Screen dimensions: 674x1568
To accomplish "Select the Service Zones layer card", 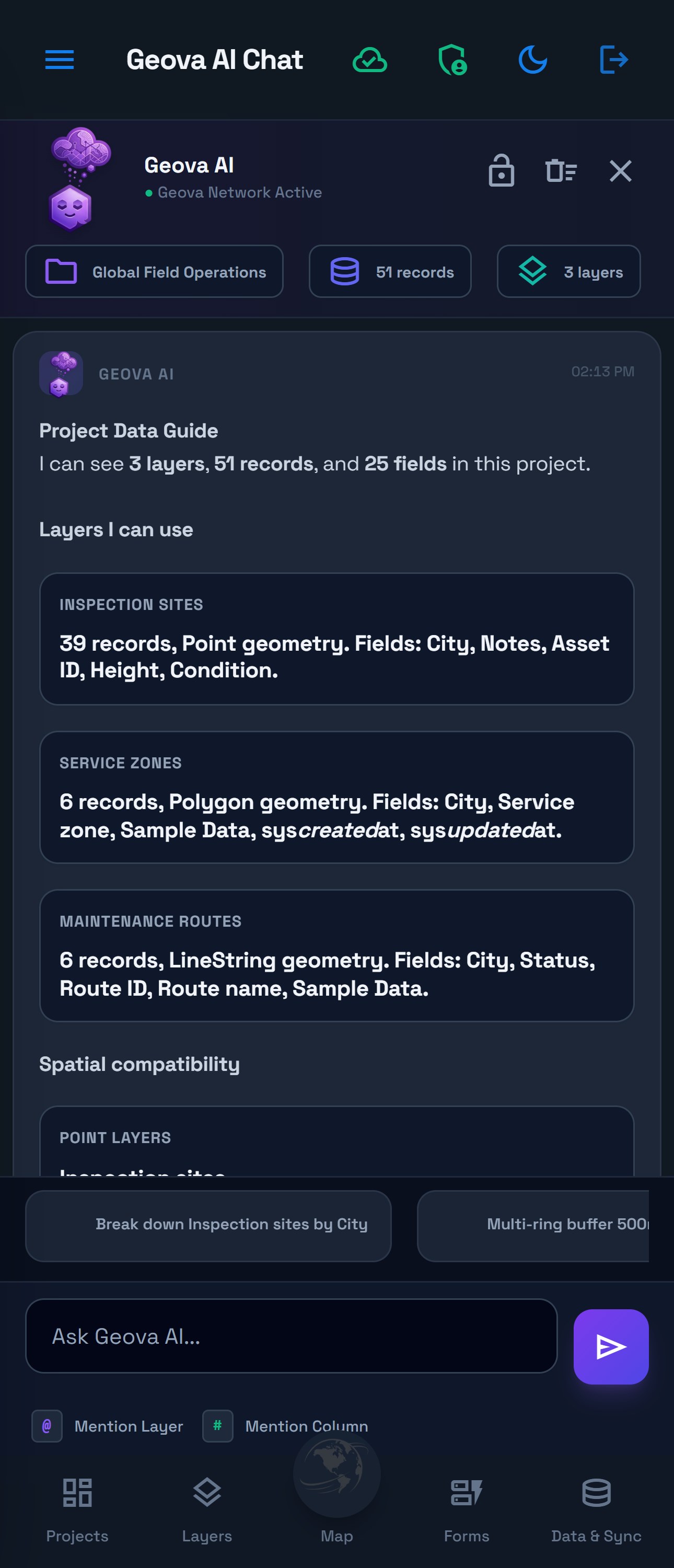I will click(336, 798).
